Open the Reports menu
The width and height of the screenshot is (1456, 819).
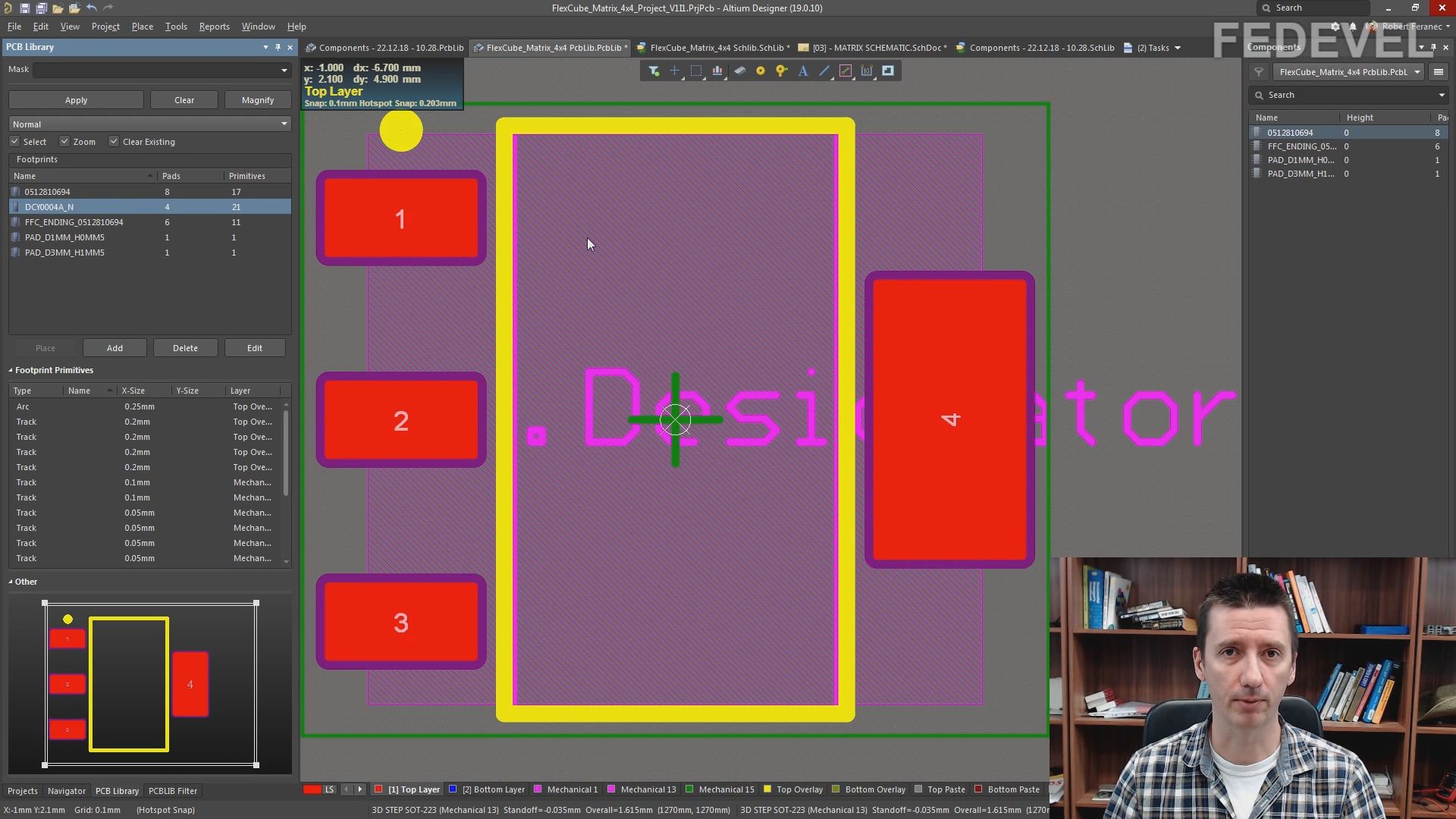click(214, 27)
